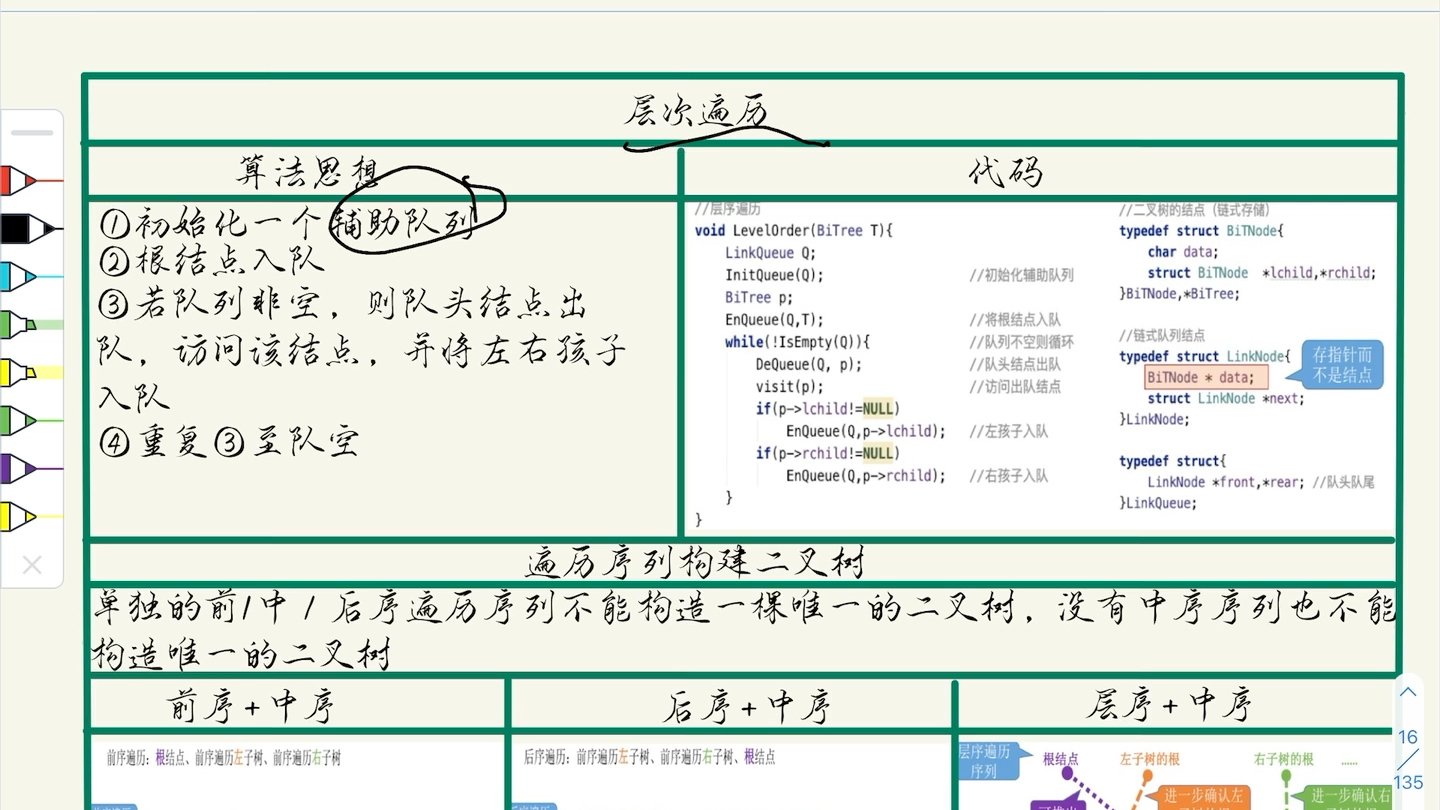Screen dimensions: 1440x810
Task: Click the EnQueue(Q,p->rchild); code line
Action: click(865, 476)
